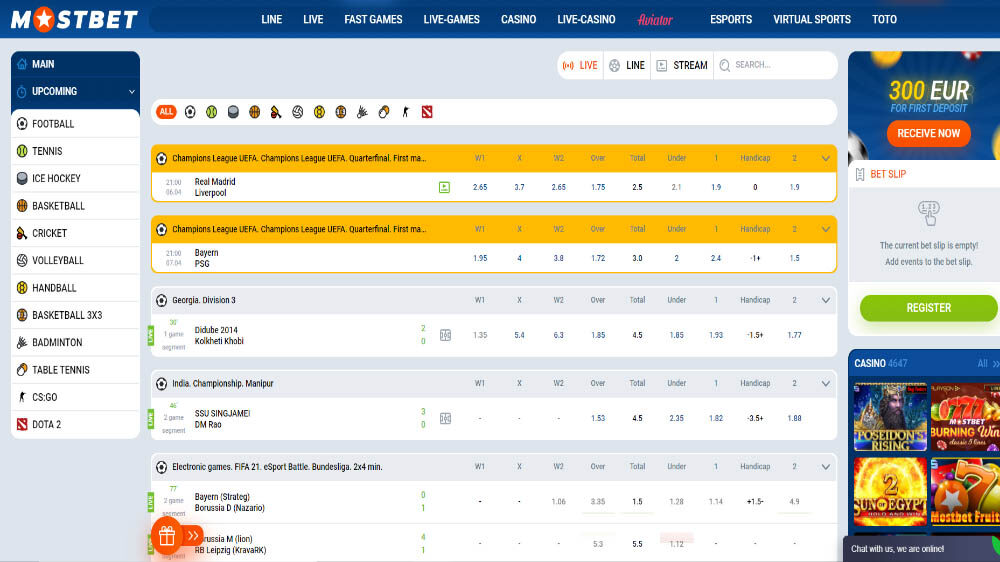The height and width of the screenshot is (562, 1000).
Task: Click the search magnifier icon
Action: [724, 65]
